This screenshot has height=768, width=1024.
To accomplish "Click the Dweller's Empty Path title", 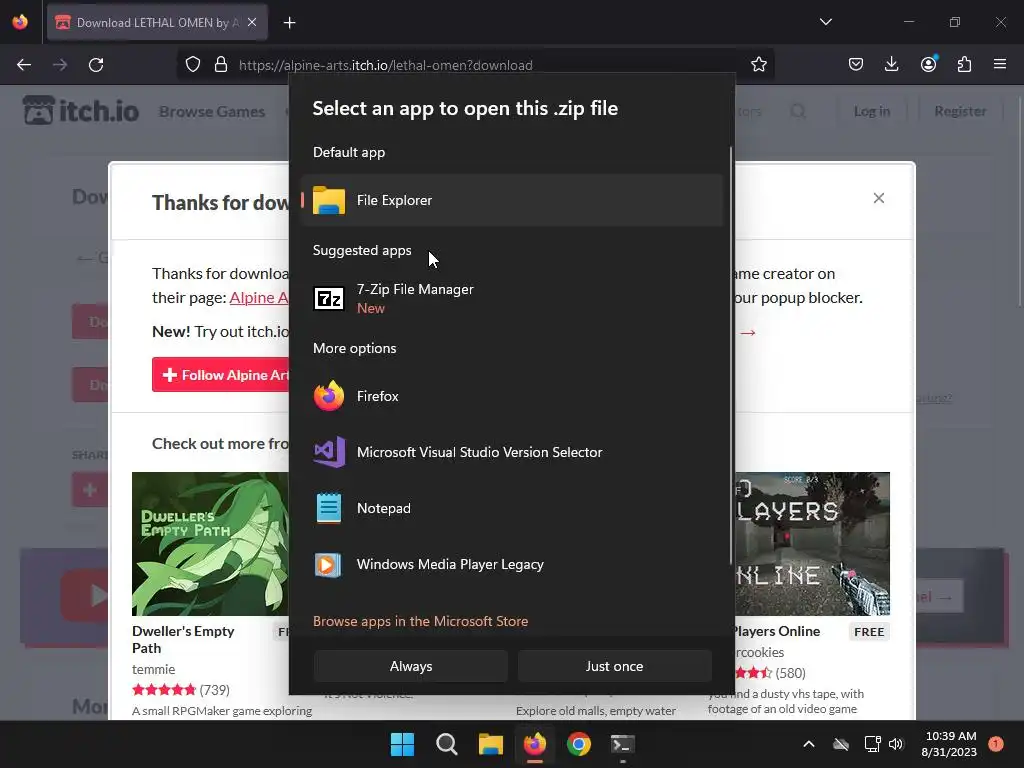I will [x=183, y=639].
